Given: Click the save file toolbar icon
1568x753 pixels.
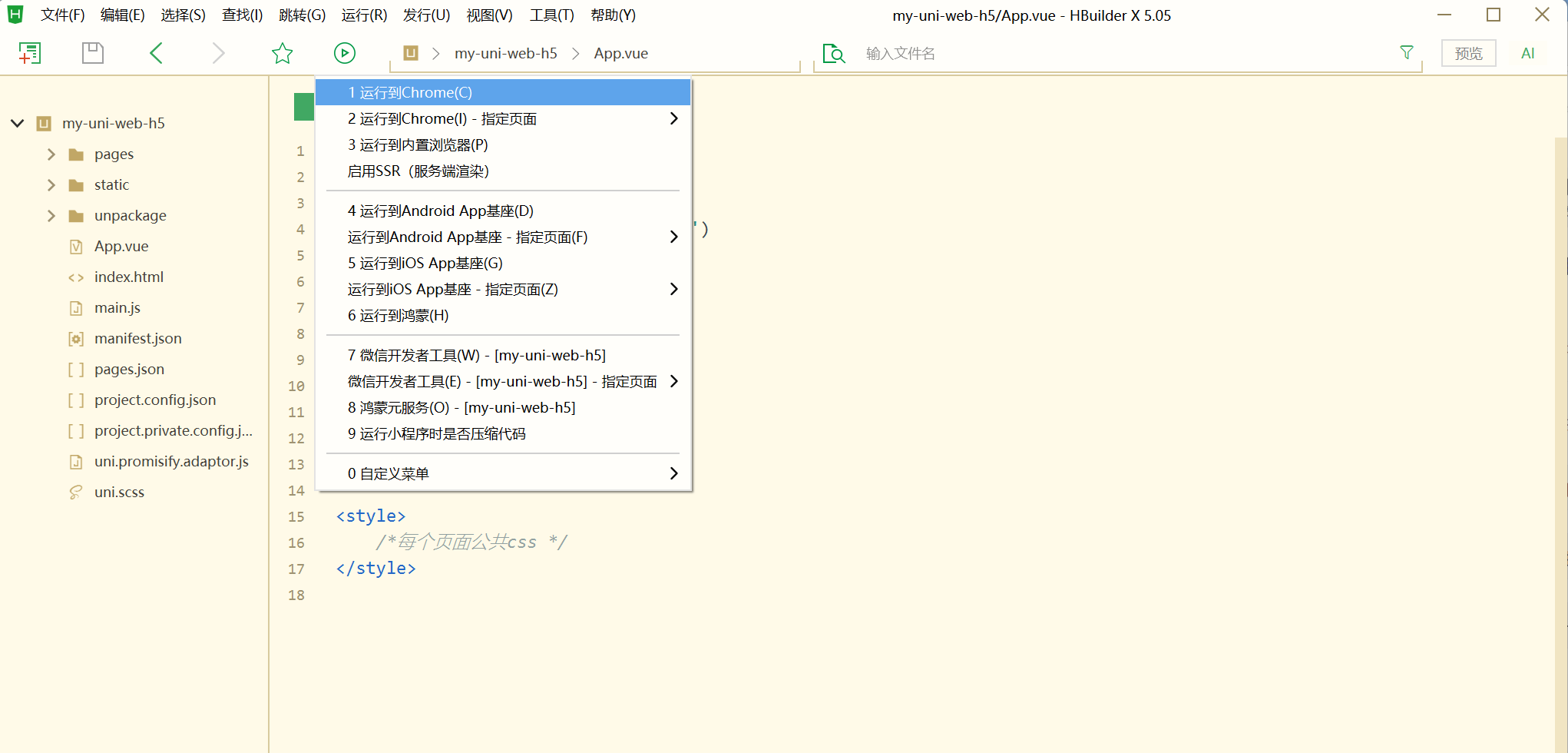Looking at the screenshot, I should 93,53.
